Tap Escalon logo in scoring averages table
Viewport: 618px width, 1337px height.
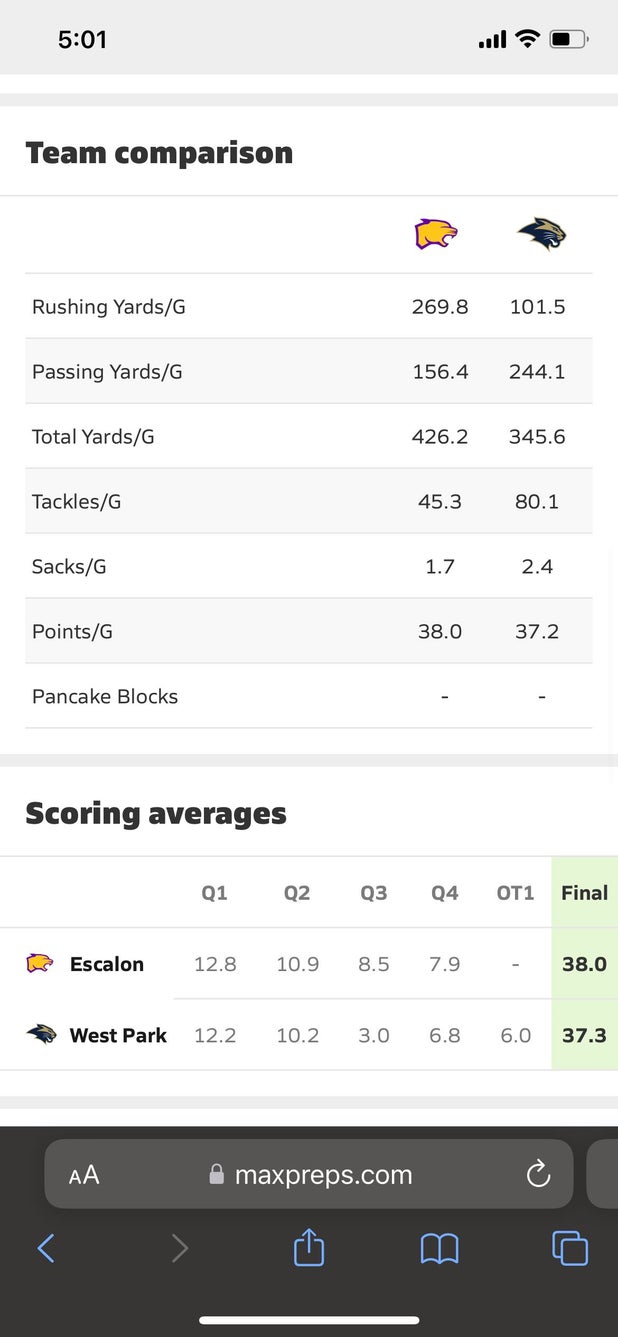tap(40, 964)
